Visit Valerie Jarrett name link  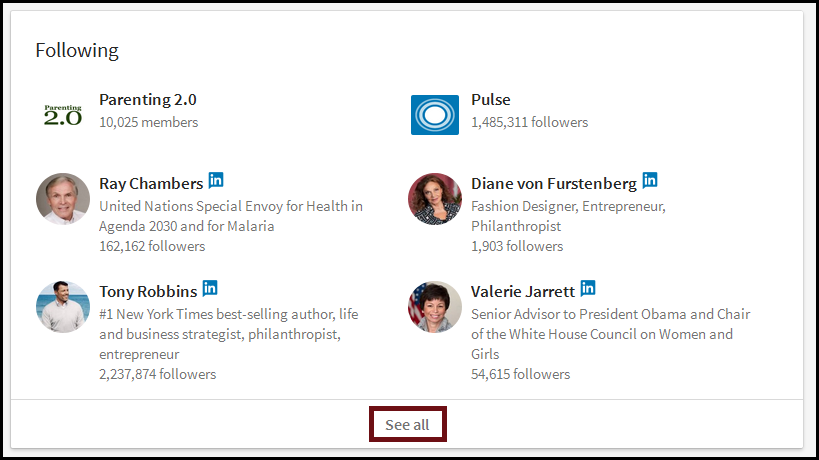pyautogui.click(x=523, y=292)
